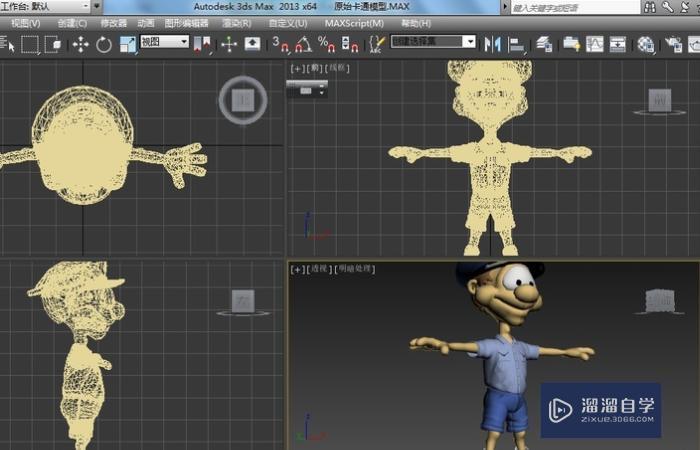Open the Layer Manager icon
Image resolution: width=700 pixels, height=450 pixels.
pyautogui.click(x=544, y=45)
